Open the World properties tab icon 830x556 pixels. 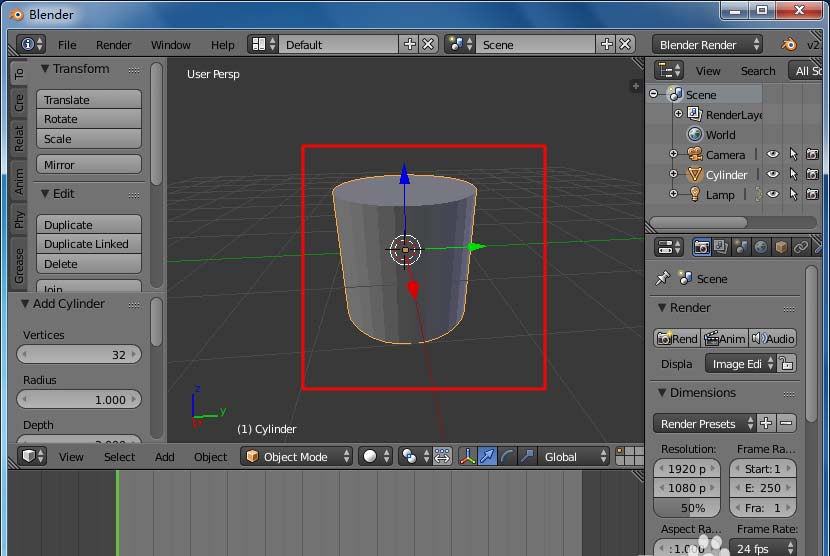coord(761,247)
